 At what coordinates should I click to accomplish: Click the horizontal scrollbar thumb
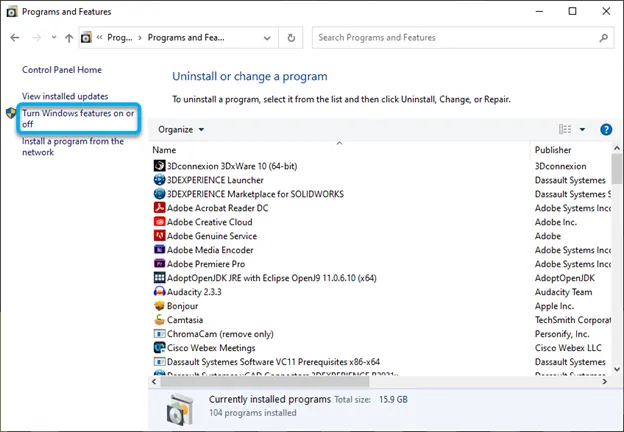tap(265, 381)
